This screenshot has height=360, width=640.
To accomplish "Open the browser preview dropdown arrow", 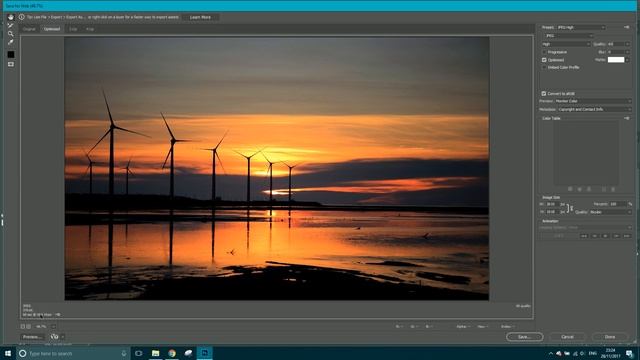I will 62,337.
